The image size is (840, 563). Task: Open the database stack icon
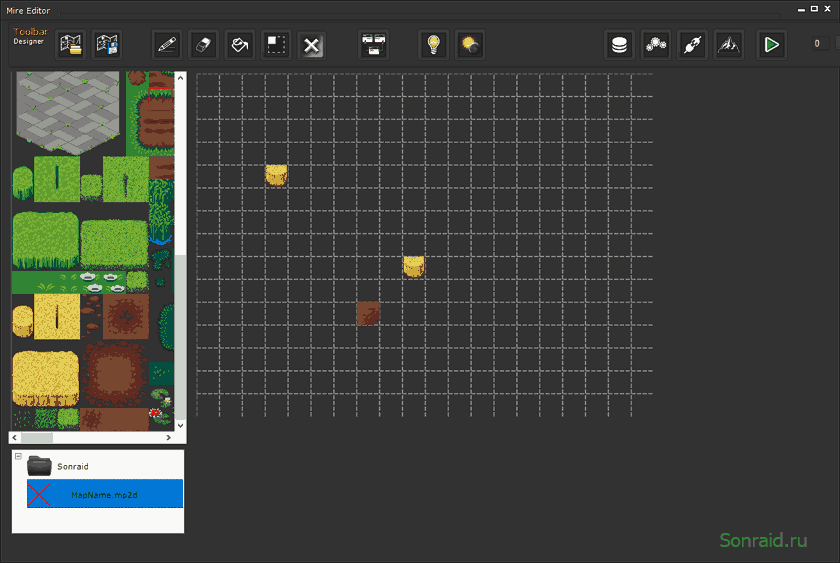pyautogui.click(x=619, y=44)
